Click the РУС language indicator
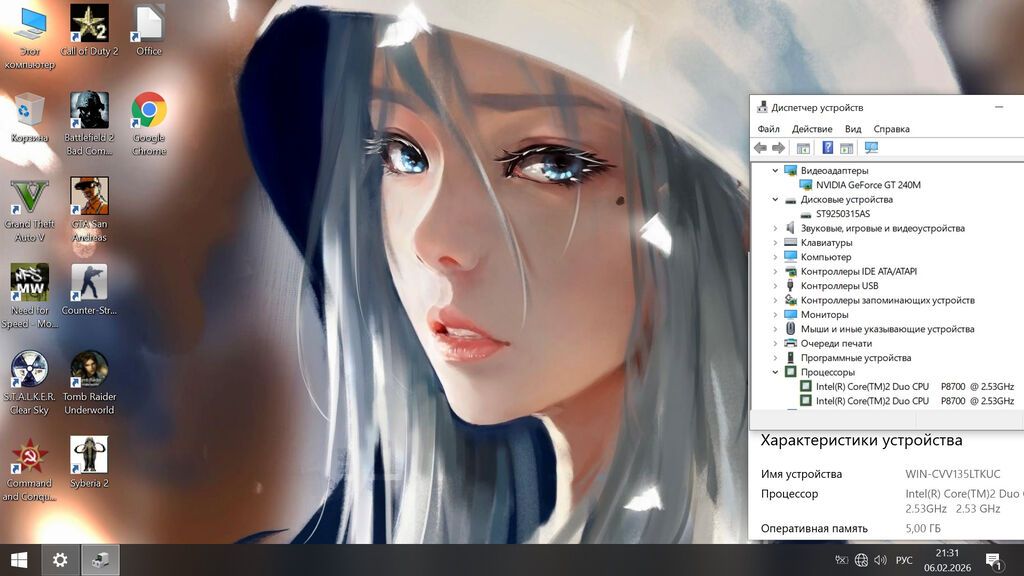1024x576 pixels. click(x=904, y=560)
